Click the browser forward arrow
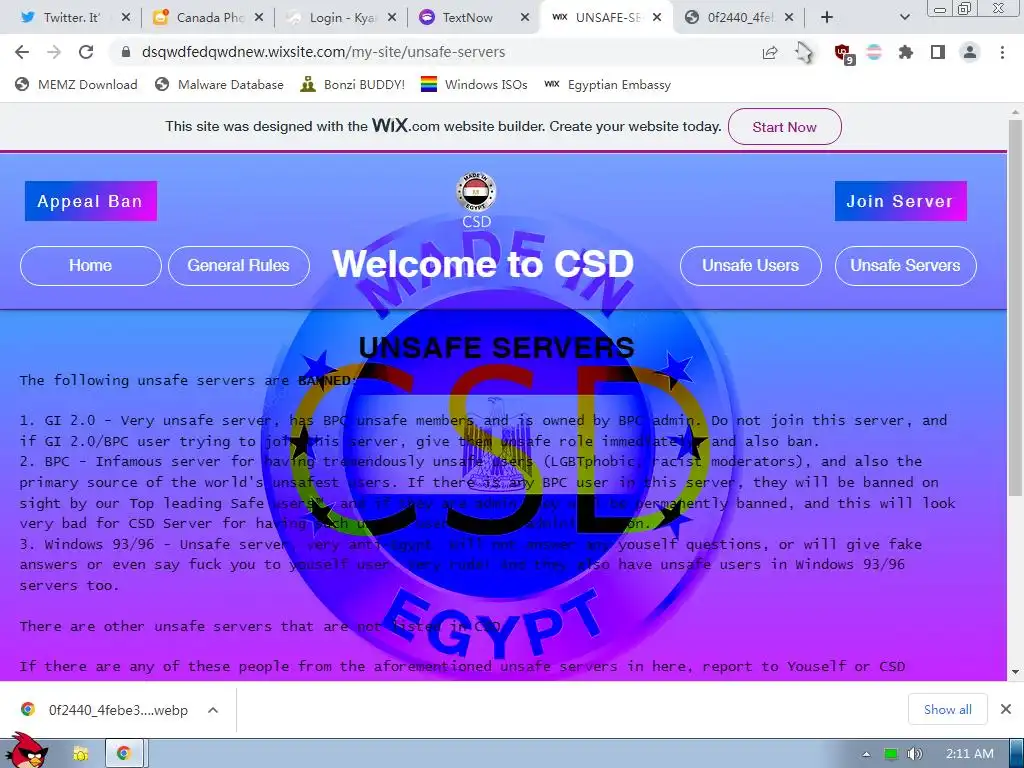Viewport: 1024px width, 768px height. pos(54,52)
